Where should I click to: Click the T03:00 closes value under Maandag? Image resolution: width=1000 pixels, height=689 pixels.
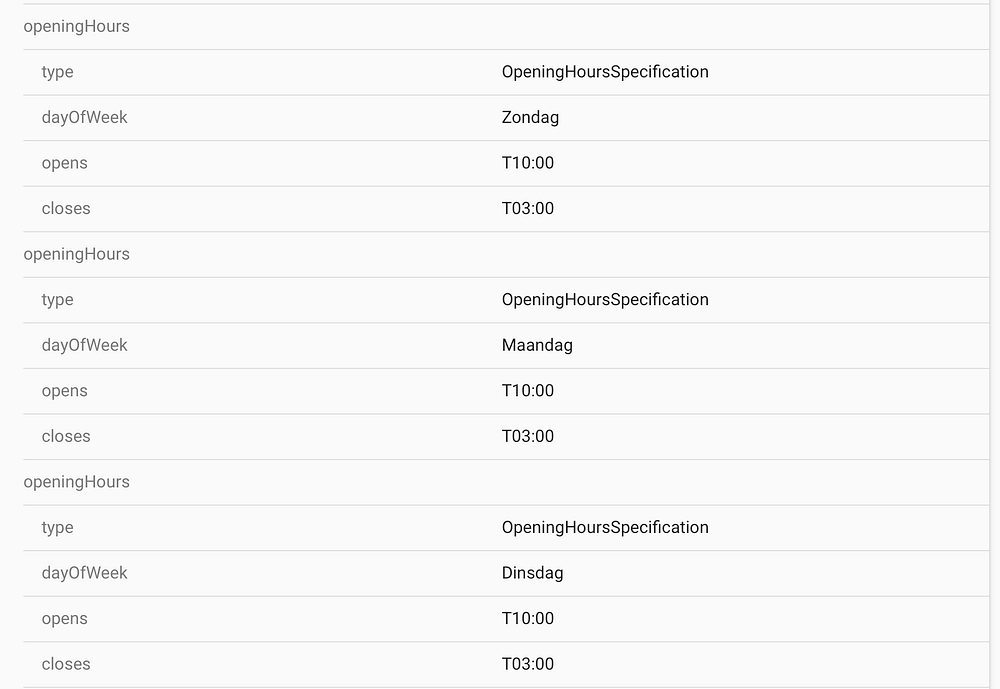[528, 436]
